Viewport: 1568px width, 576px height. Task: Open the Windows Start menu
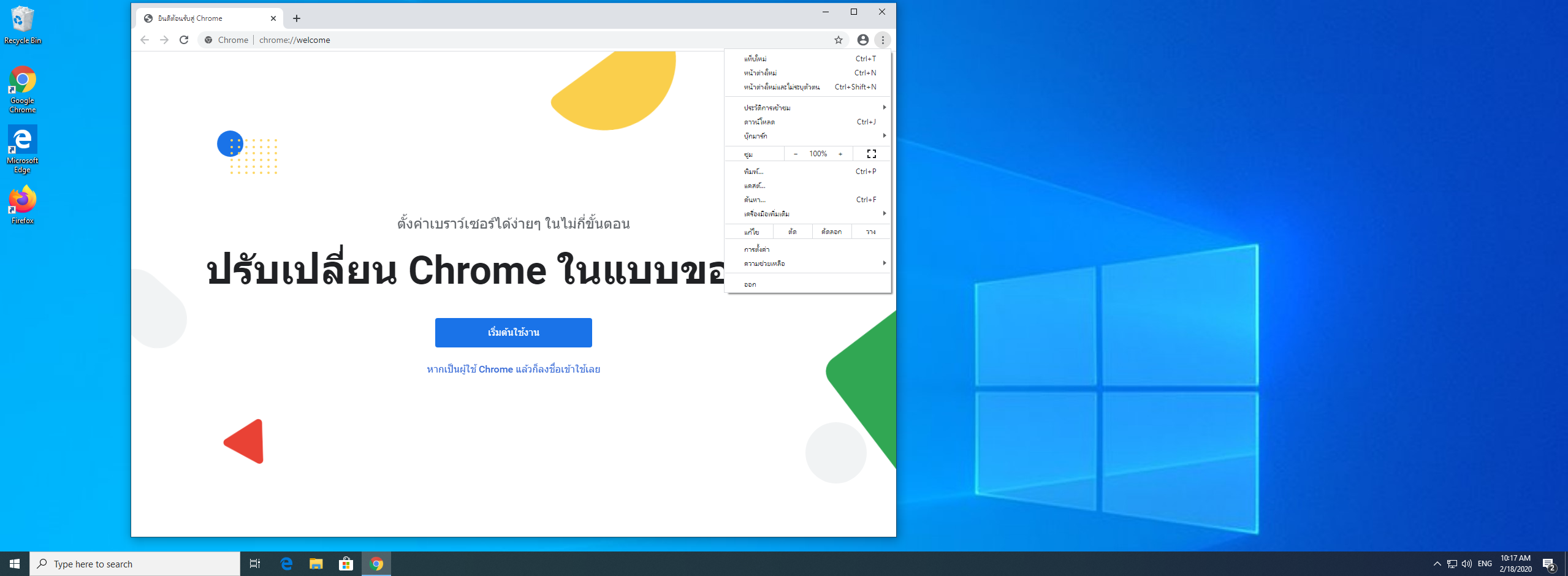coord(15,564)
